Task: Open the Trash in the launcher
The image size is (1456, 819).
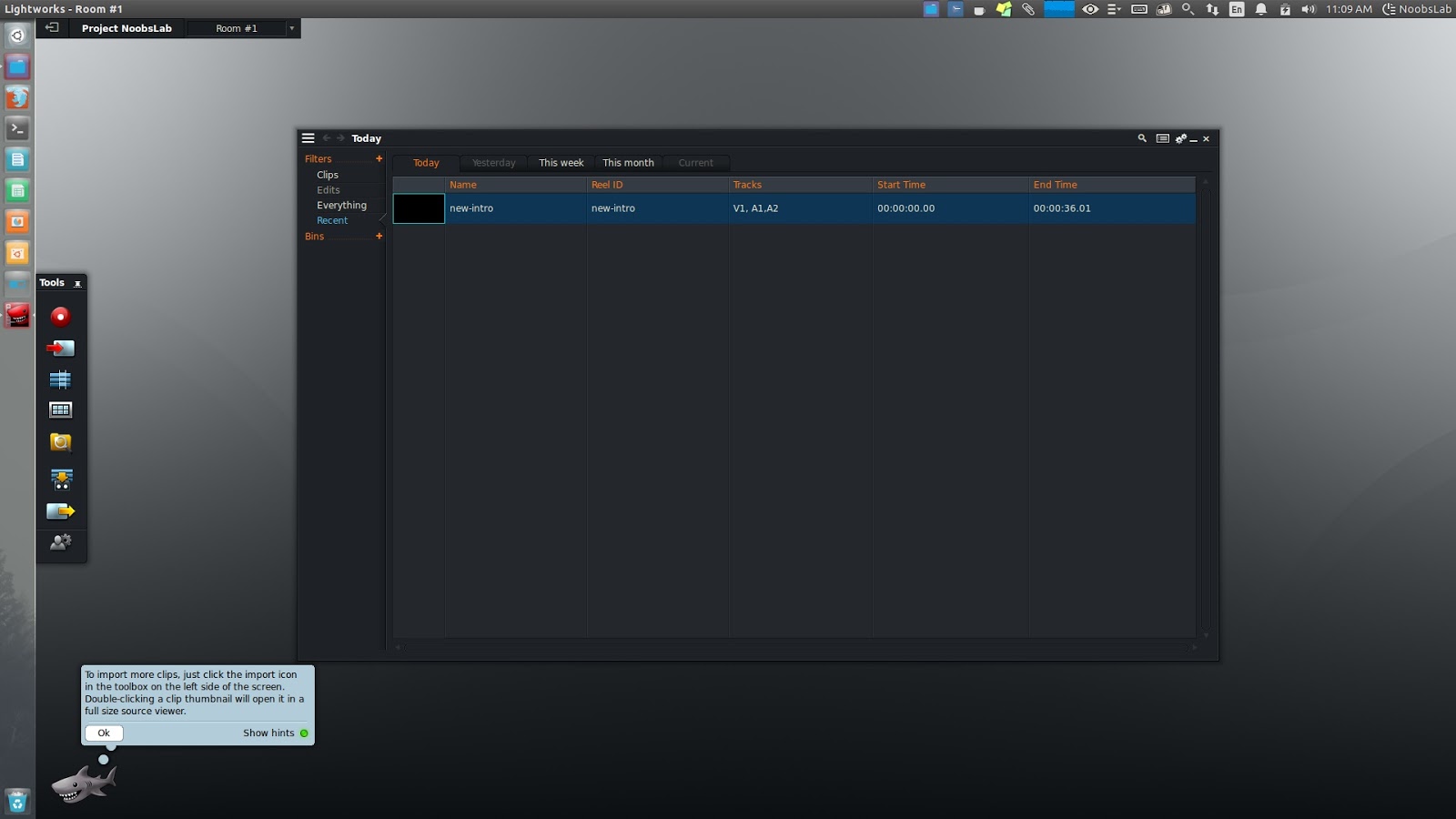Action: 17,802
